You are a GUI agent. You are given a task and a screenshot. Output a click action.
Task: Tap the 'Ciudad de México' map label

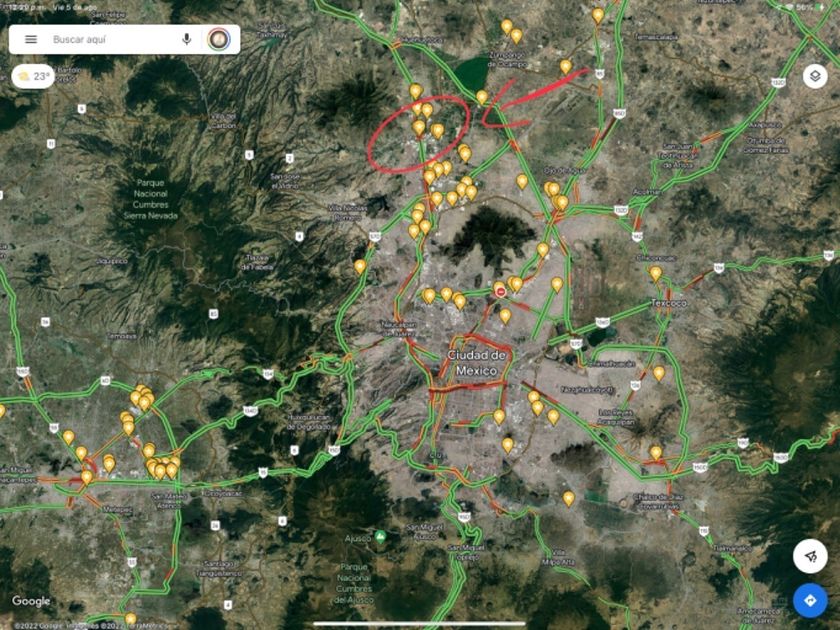tap(476, 363)
